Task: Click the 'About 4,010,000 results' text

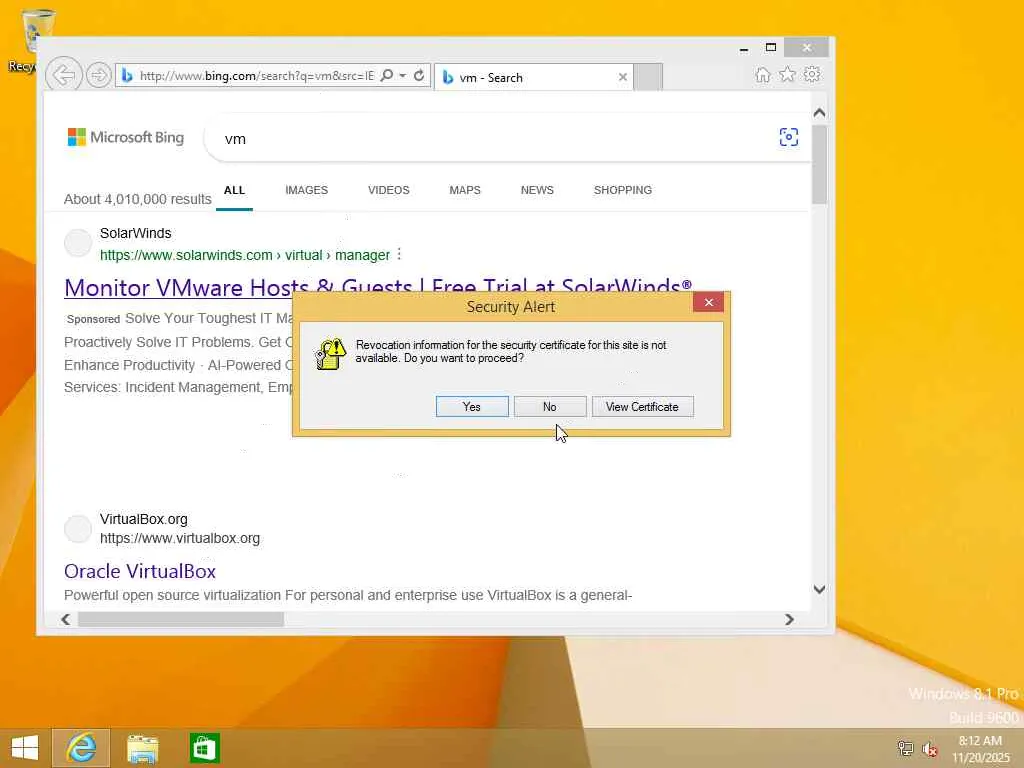Action: point(138,199)
